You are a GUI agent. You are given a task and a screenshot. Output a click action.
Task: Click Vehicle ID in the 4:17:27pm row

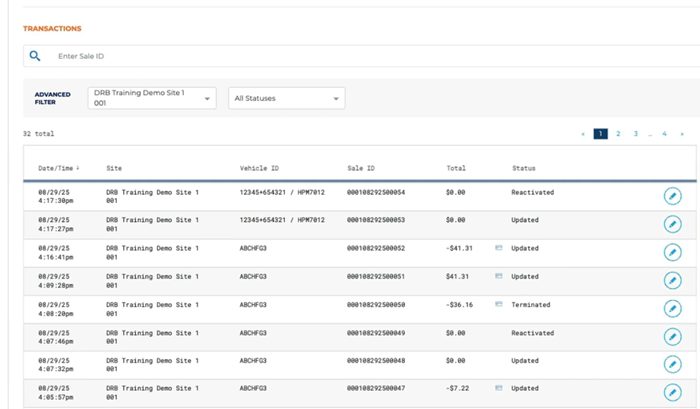coord(282,220)
